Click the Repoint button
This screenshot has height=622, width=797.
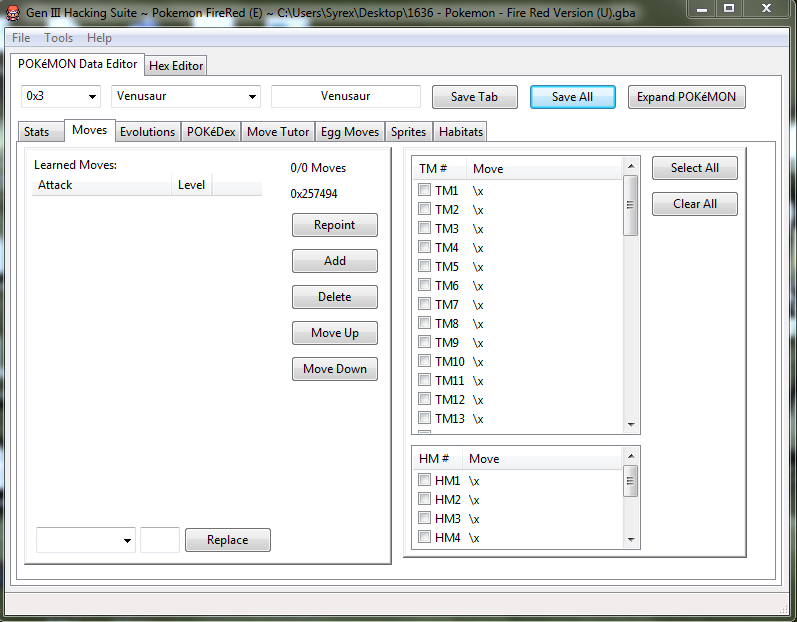click(334, 225)
